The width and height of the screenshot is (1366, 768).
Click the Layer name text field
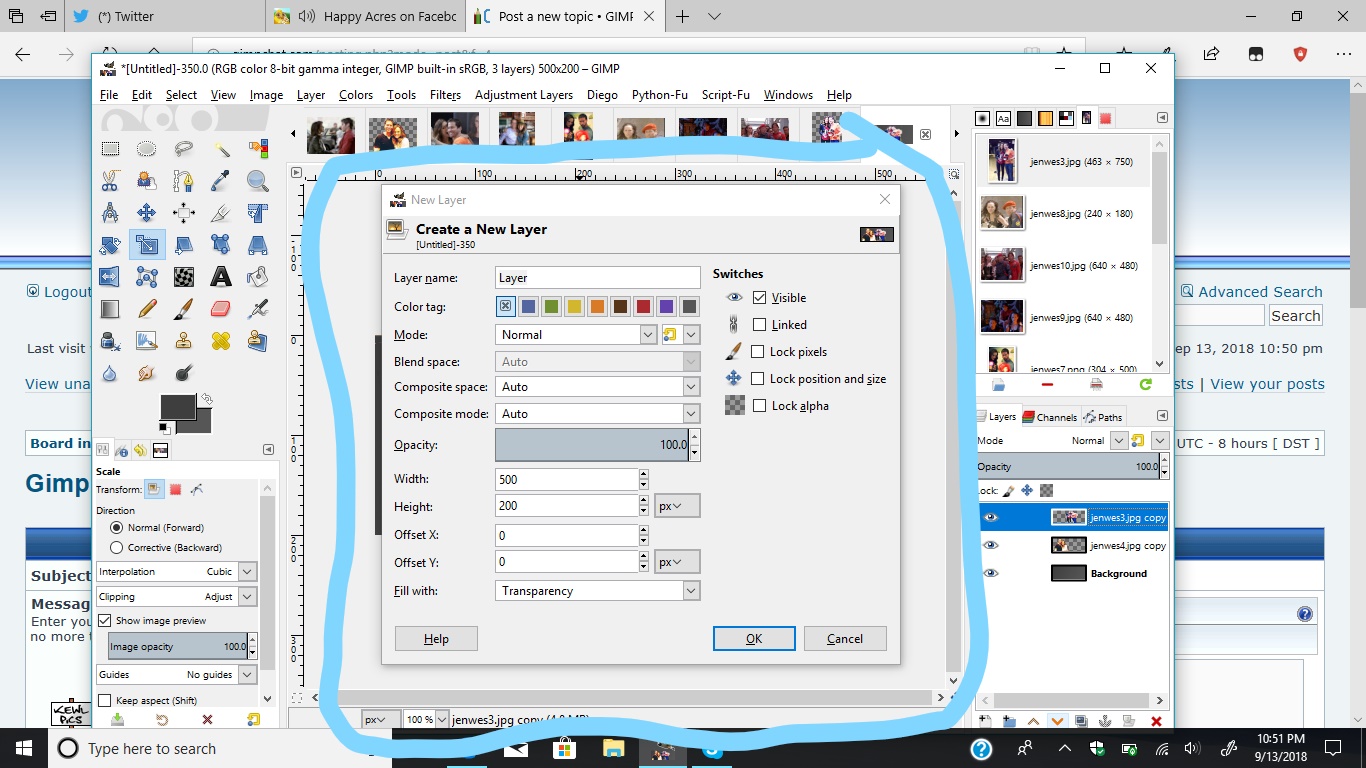(598, 278)
